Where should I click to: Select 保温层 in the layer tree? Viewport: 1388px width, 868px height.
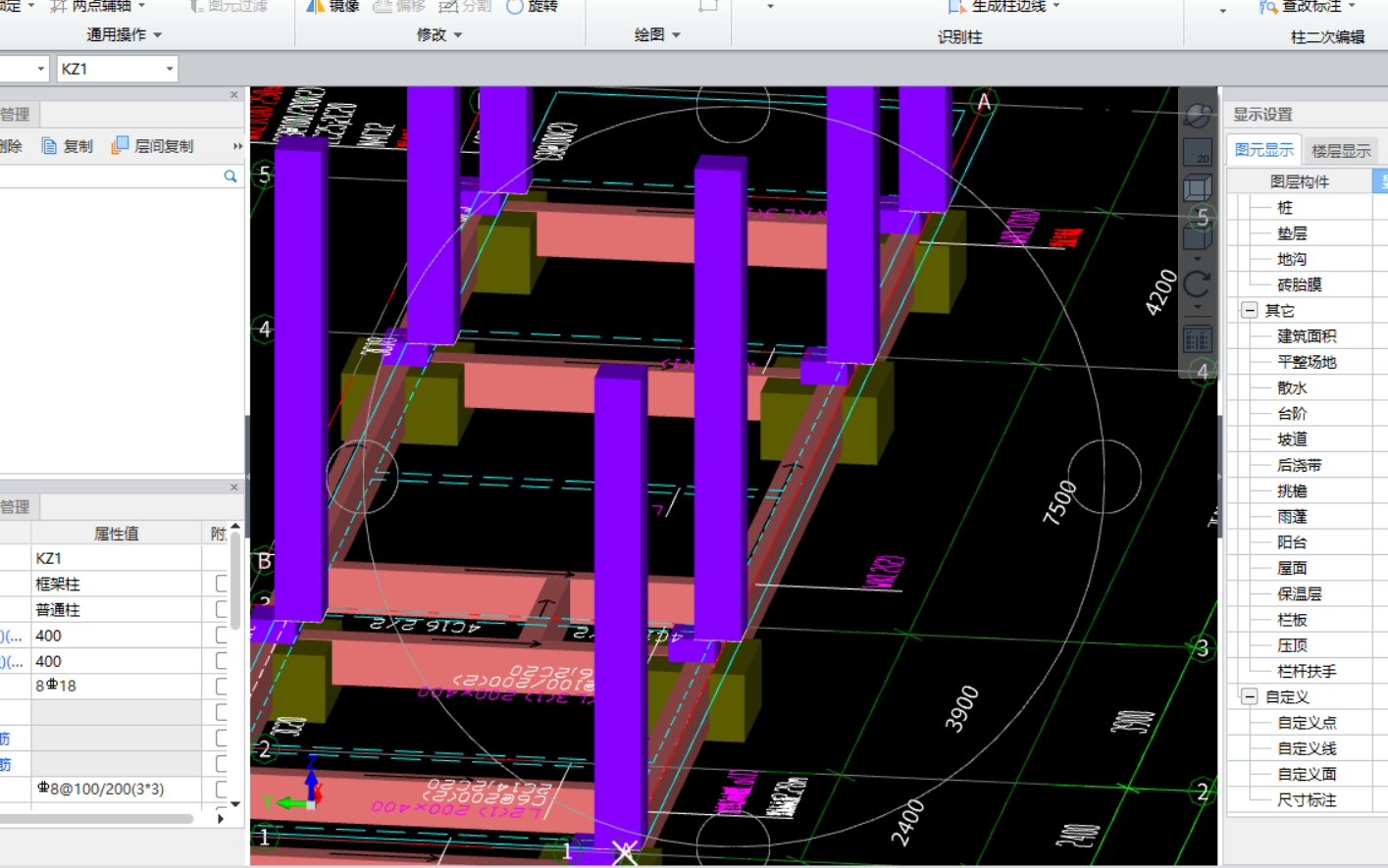pos(1299,593)
